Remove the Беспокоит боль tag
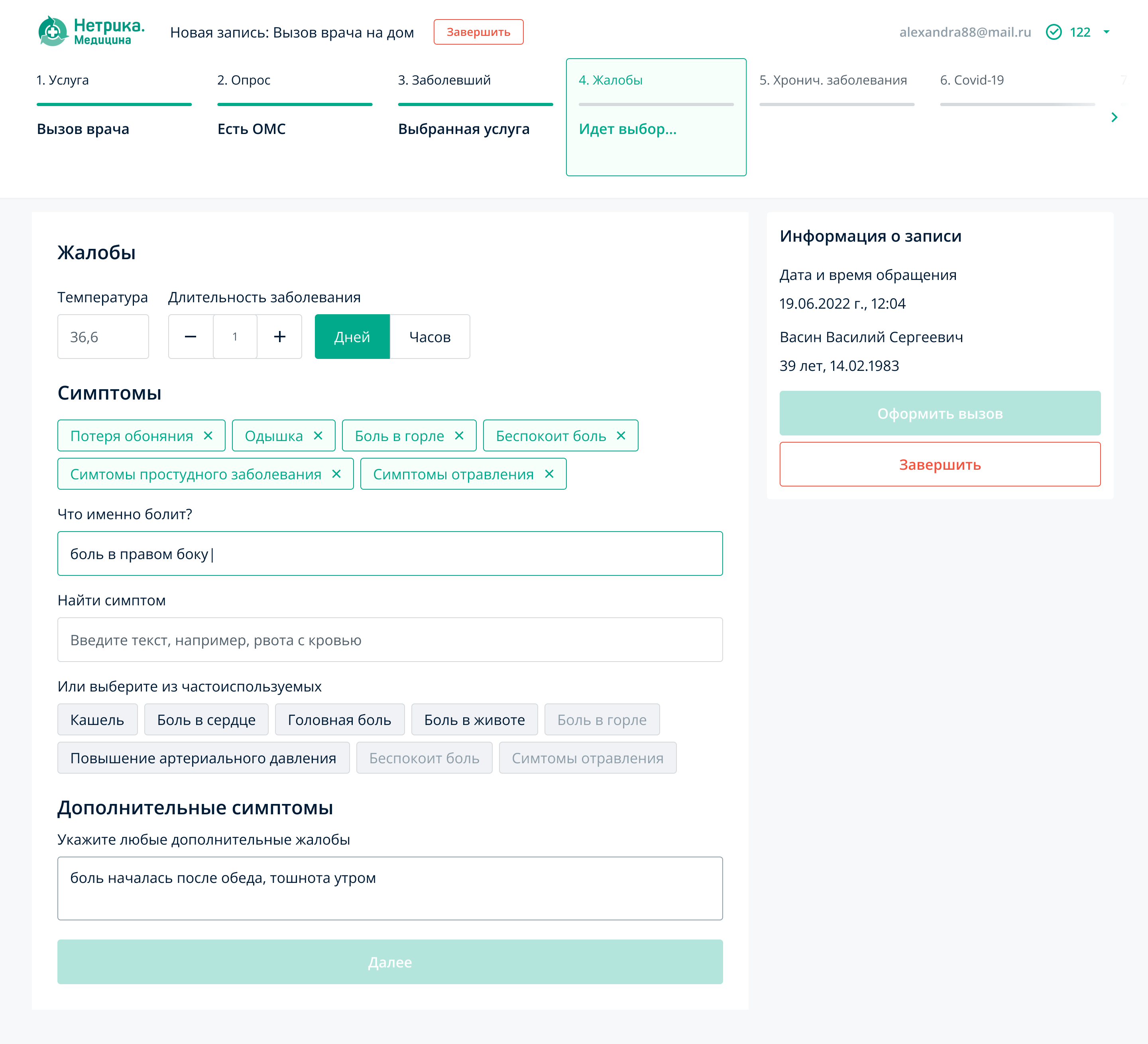Image resolution: width=1148 pixels, height=1044 pixels. pyautogui.click(x=621, y=436)
